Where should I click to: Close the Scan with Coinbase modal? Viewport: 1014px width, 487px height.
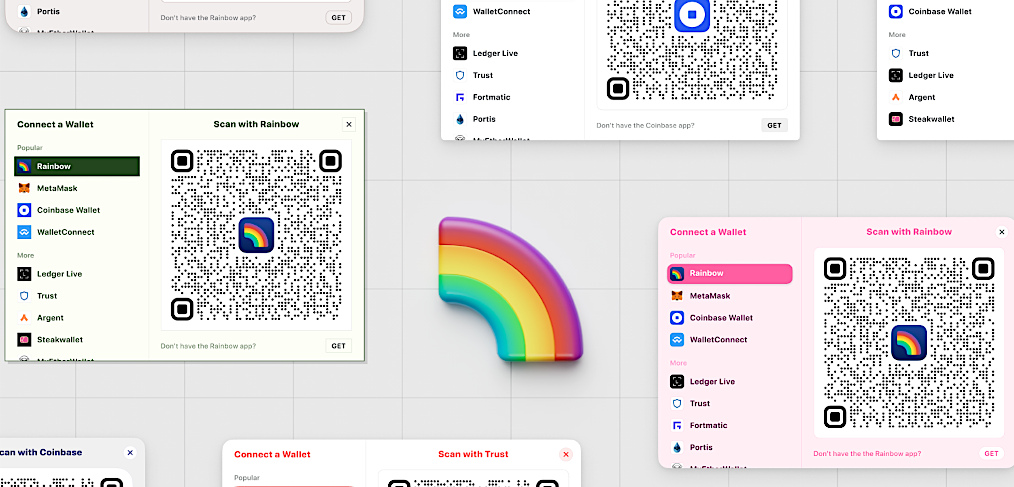(x=130, y=453)
